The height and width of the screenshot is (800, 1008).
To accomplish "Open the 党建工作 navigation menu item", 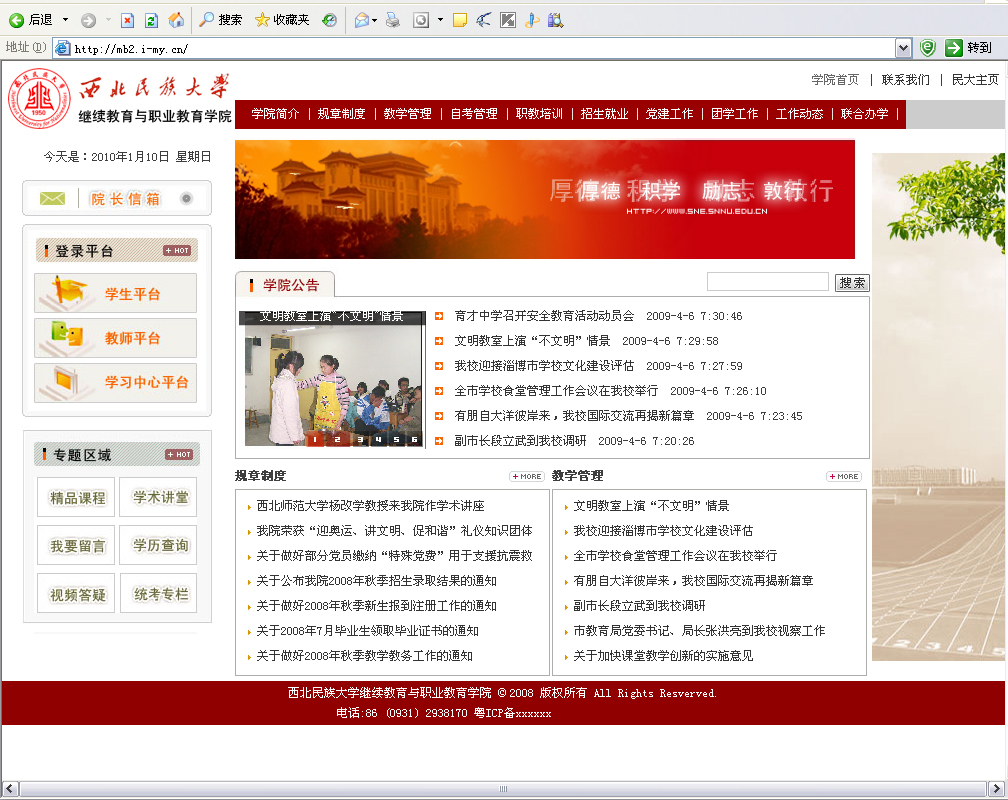I will click(x=669, y=114).
